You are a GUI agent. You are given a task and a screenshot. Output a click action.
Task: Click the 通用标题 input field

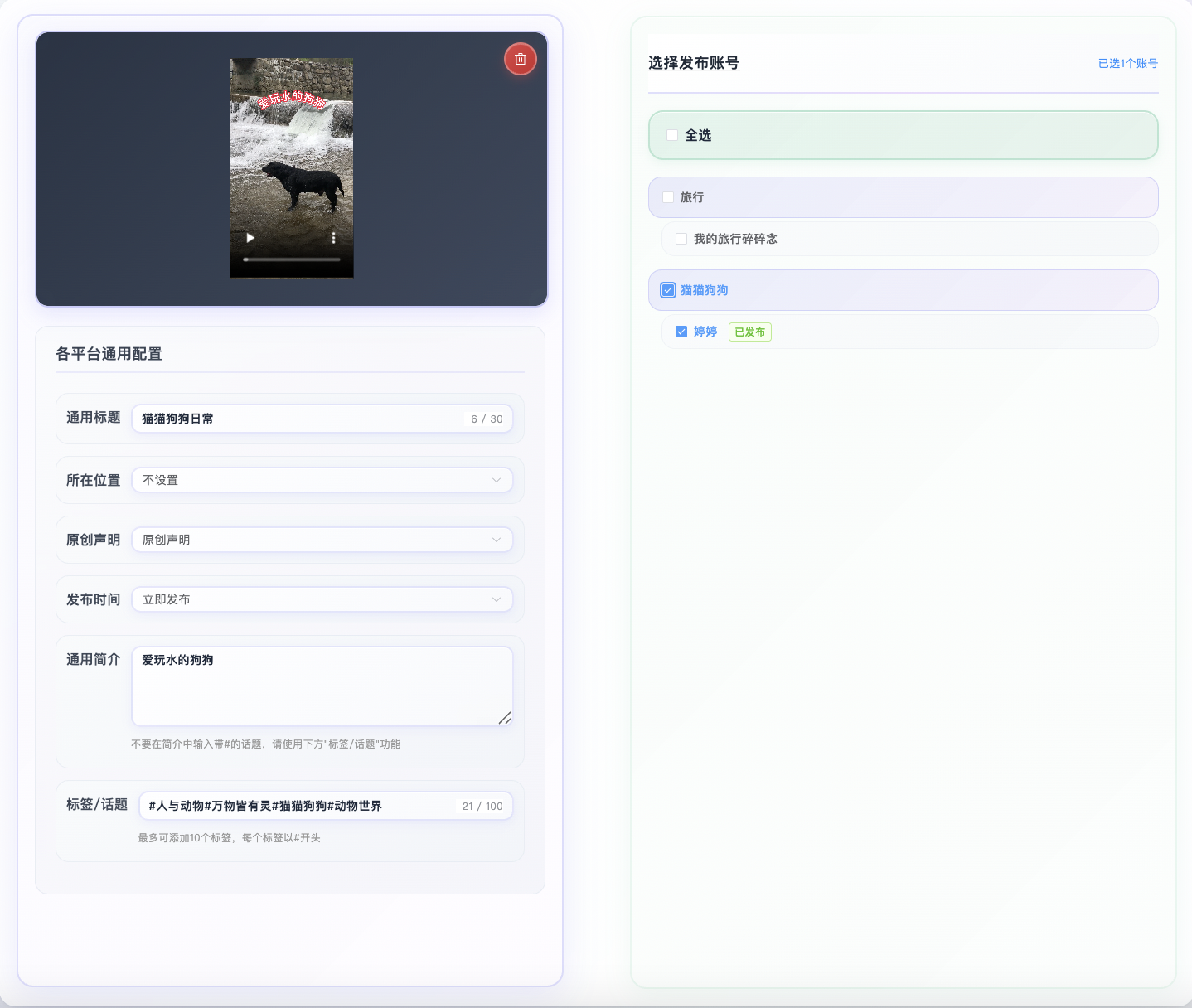click(x=298, y=419)
